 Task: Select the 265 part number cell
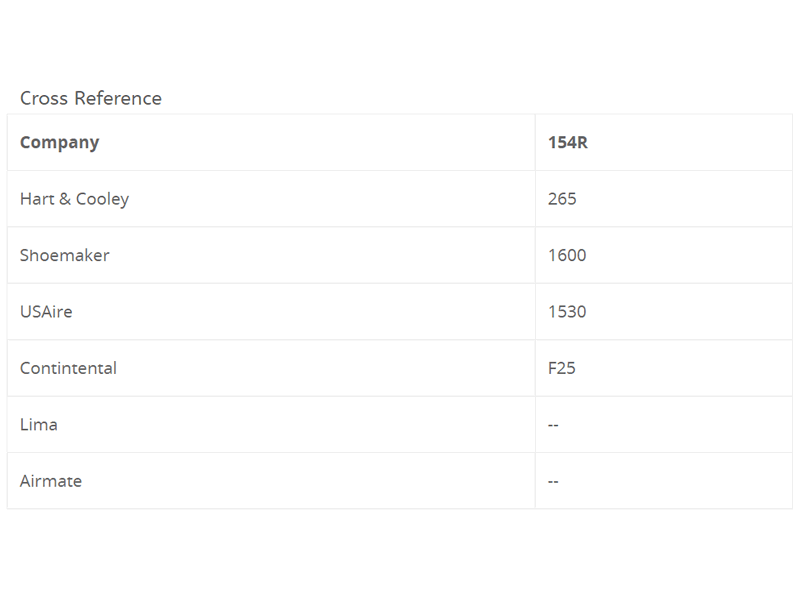pos(562,199)
